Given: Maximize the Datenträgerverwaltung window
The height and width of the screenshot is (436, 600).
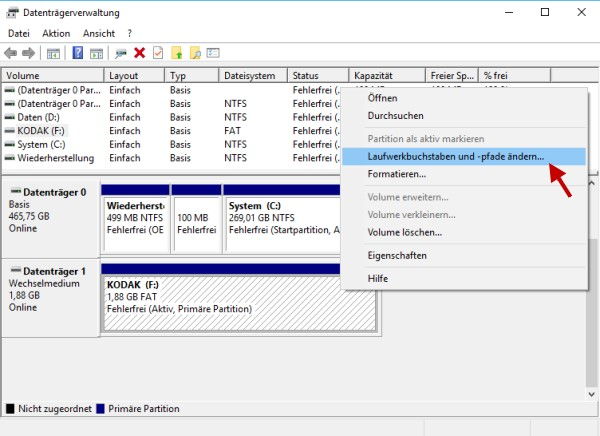Looking at the screenshot, I should pyautogui.click(x=545, y=12).
